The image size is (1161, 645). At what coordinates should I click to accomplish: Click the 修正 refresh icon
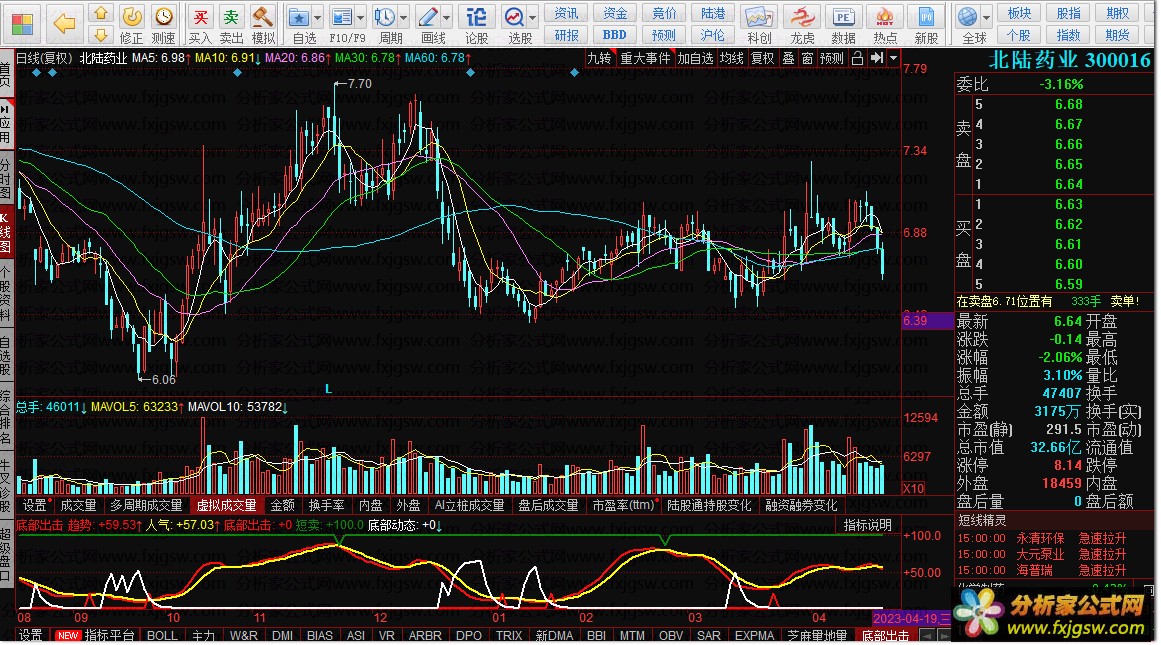[132, 16]
